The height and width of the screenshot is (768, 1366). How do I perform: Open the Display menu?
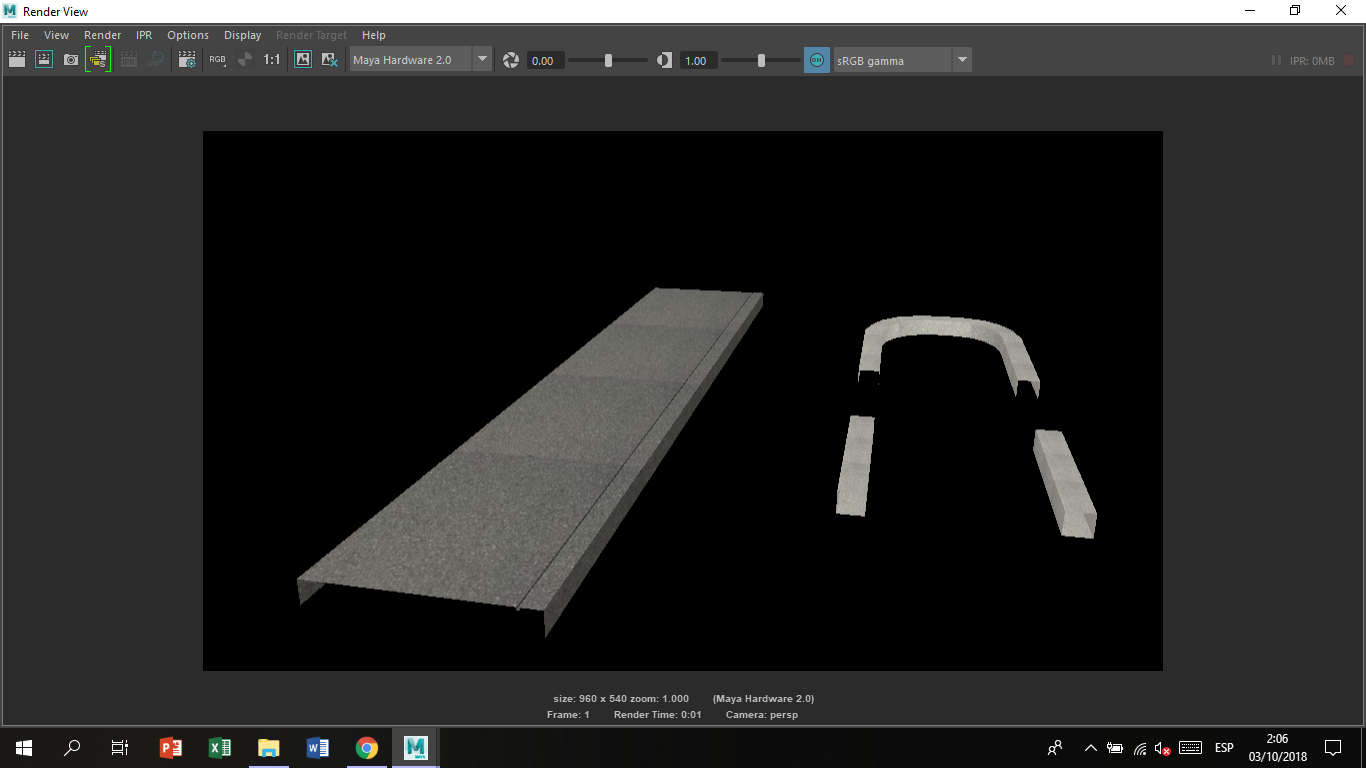point(242,35)
